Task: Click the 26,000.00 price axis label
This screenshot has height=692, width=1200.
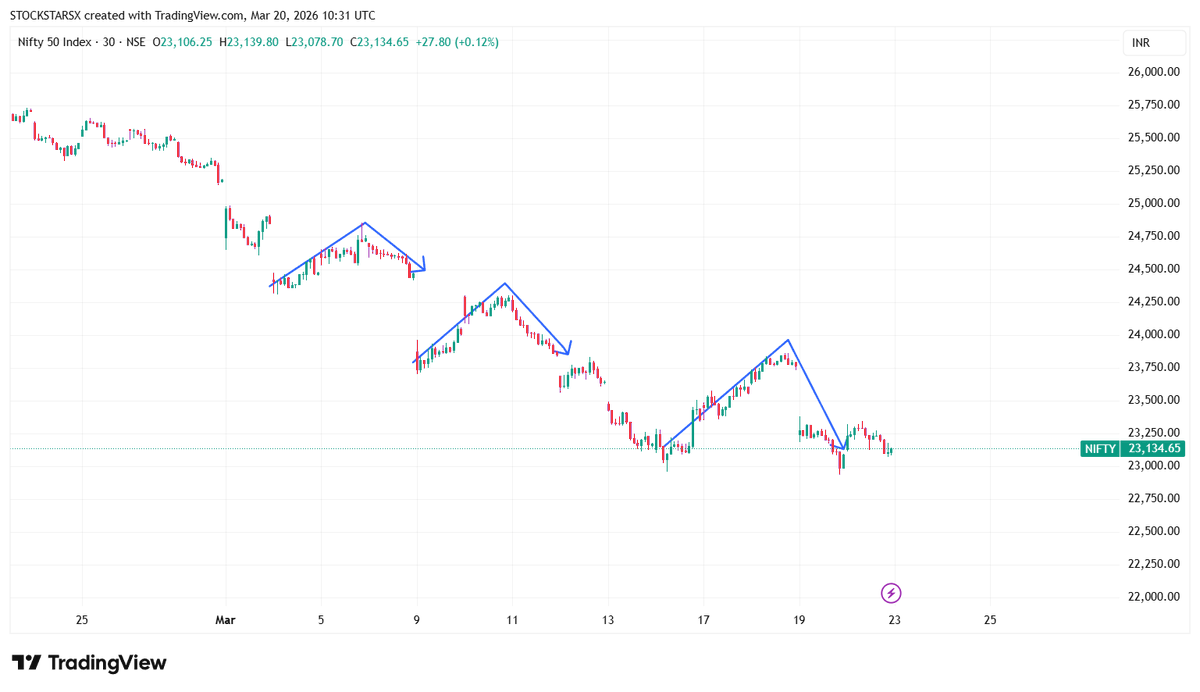Action: tap(1153, 72)
